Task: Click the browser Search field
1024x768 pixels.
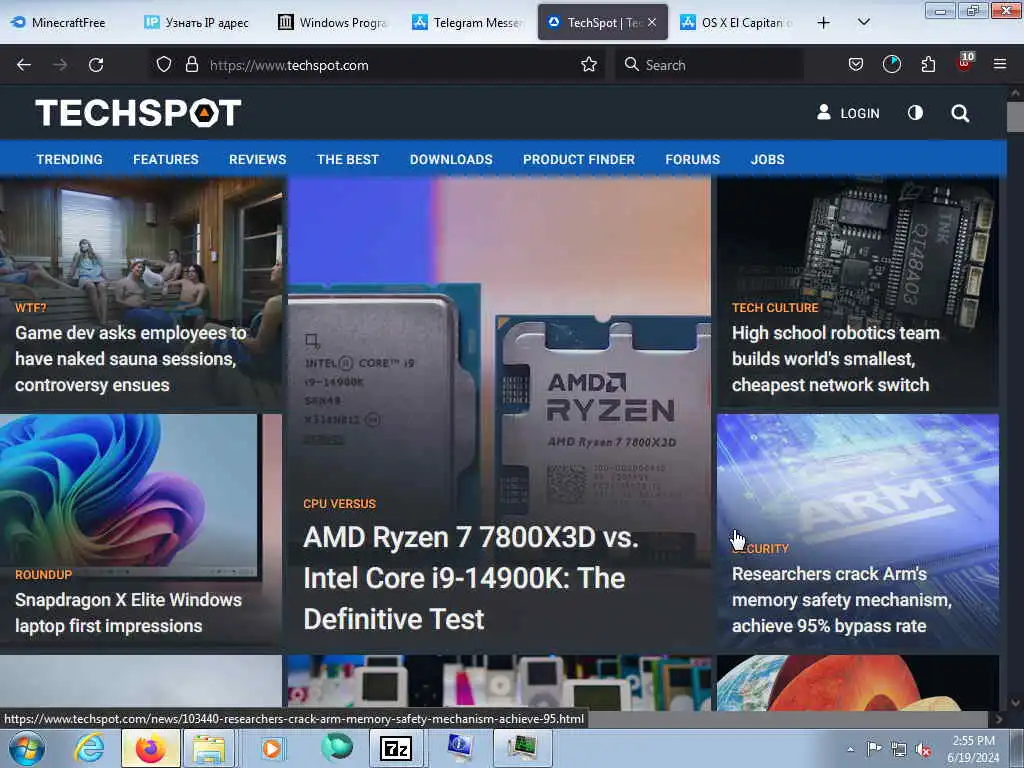Action: (709, 65)
